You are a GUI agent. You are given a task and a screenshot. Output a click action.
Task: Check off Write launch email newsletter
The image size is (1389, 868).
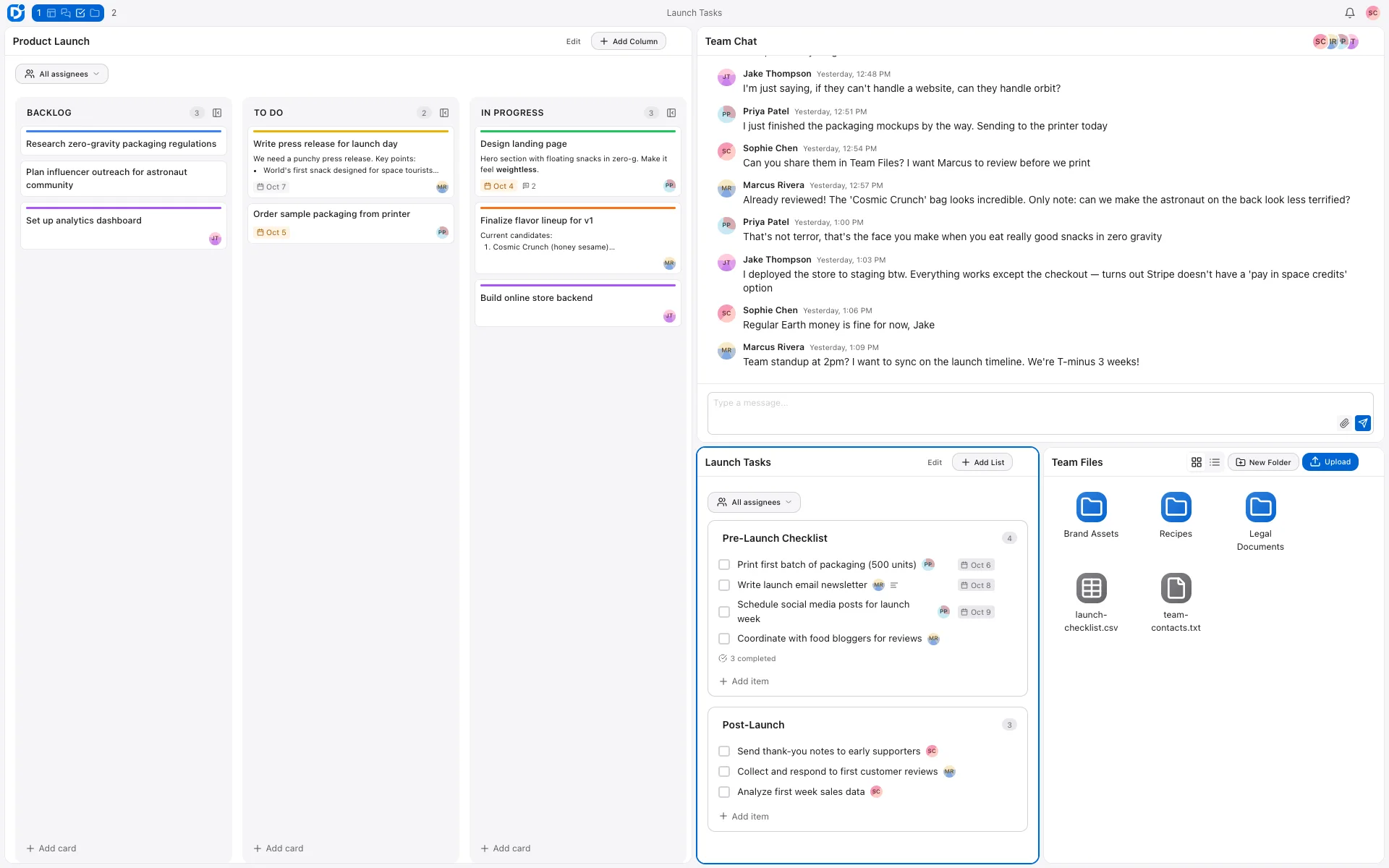point(724,585)
